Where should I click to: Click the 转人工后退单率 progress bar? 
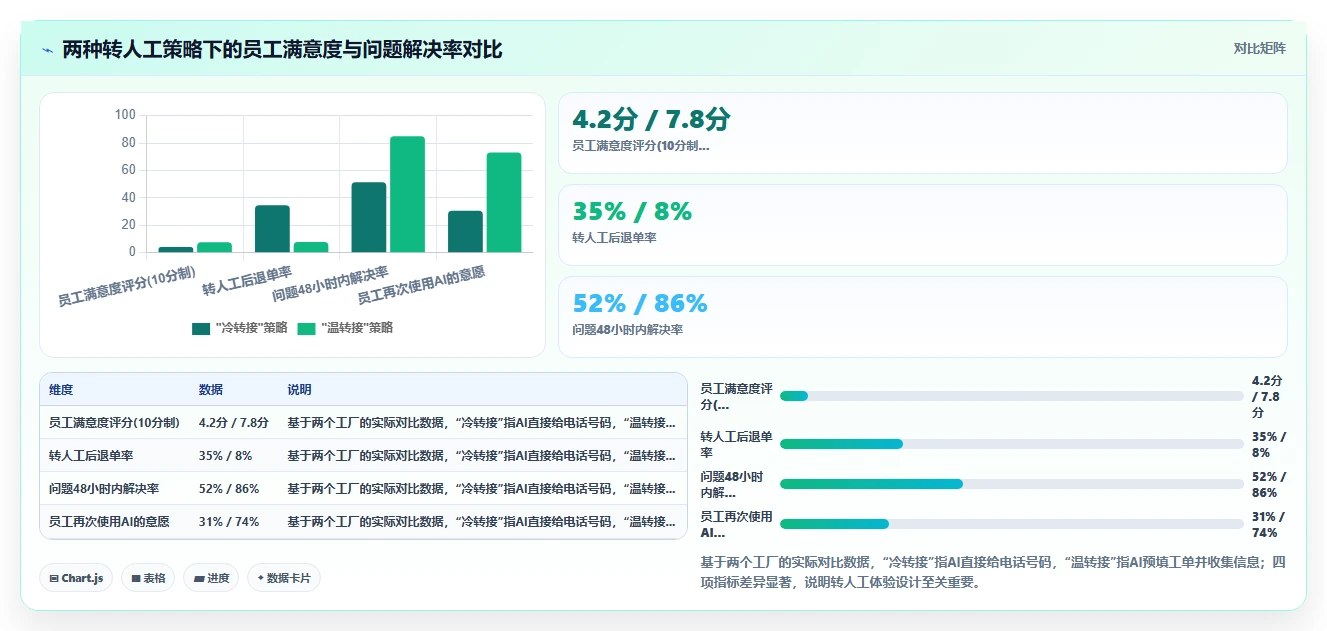pos(1011,444)
